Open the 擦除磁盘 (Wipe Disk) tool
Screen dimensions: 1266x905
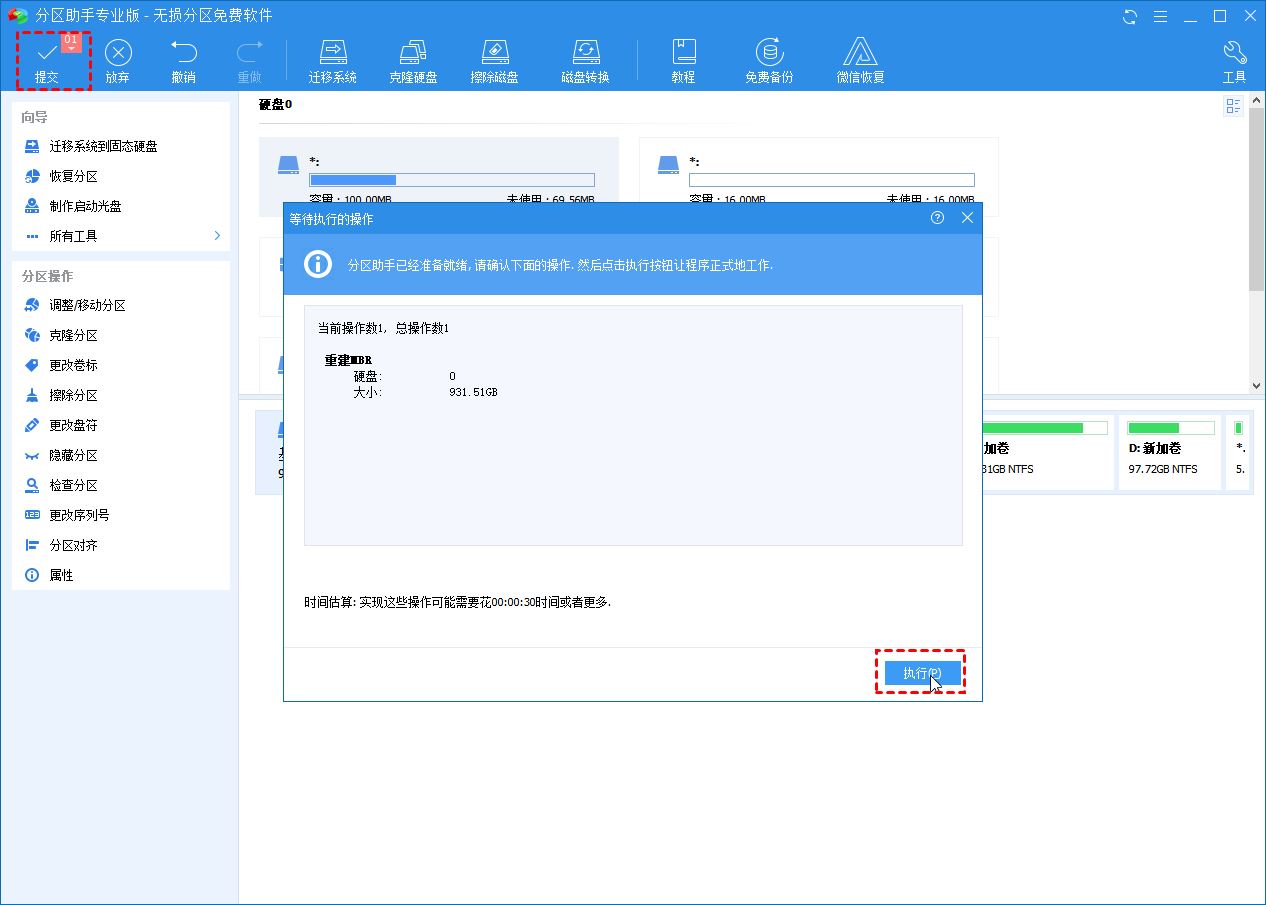click(x=496, y=59)
